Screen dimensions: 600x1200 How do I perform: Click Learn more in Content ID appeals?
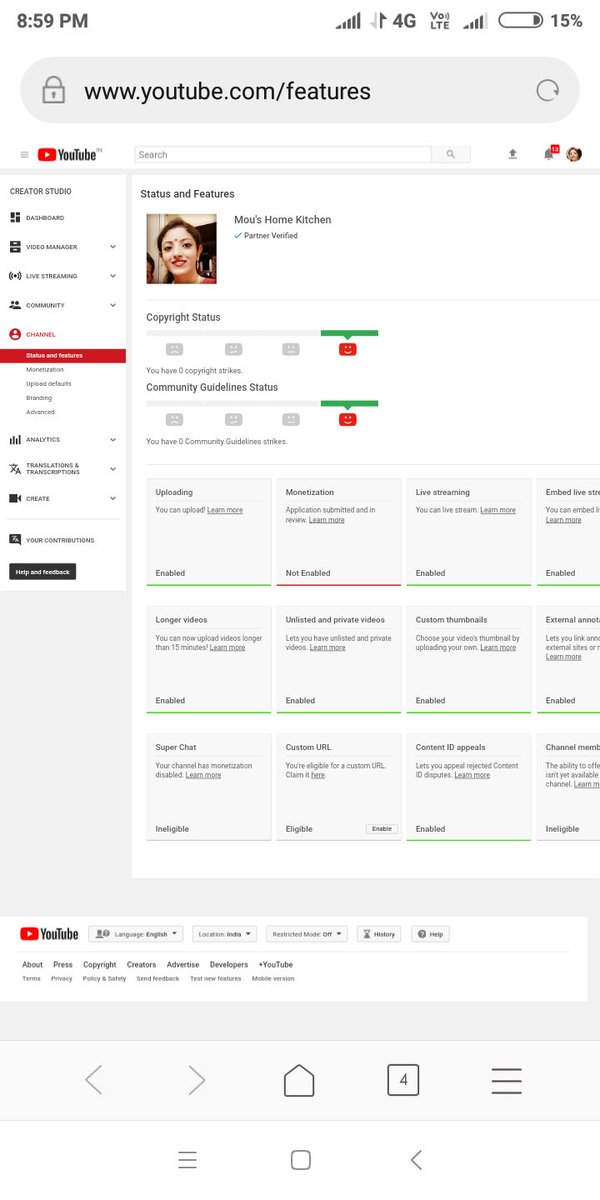[x=472, y=775]
